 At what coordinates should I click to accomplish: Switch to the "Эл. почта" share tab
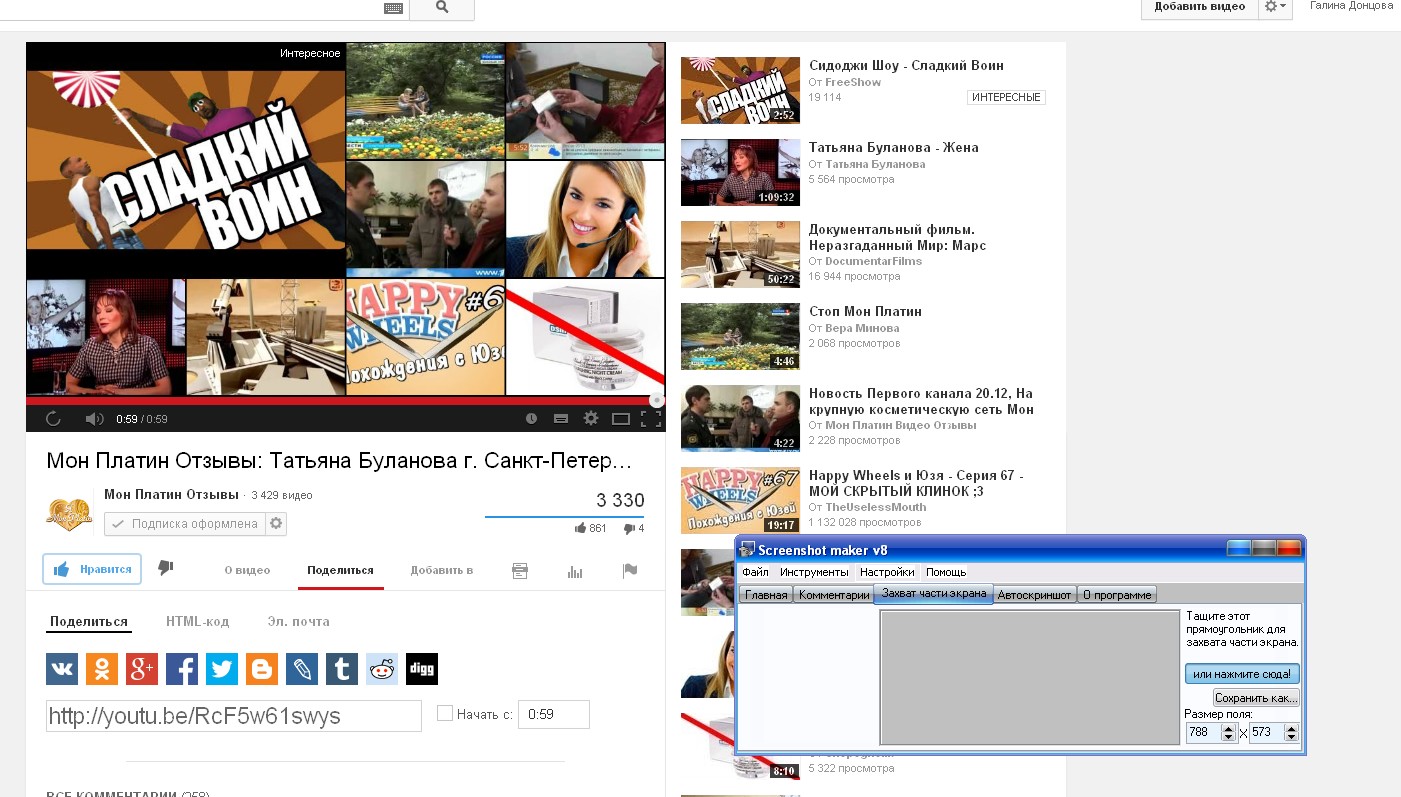298,621
